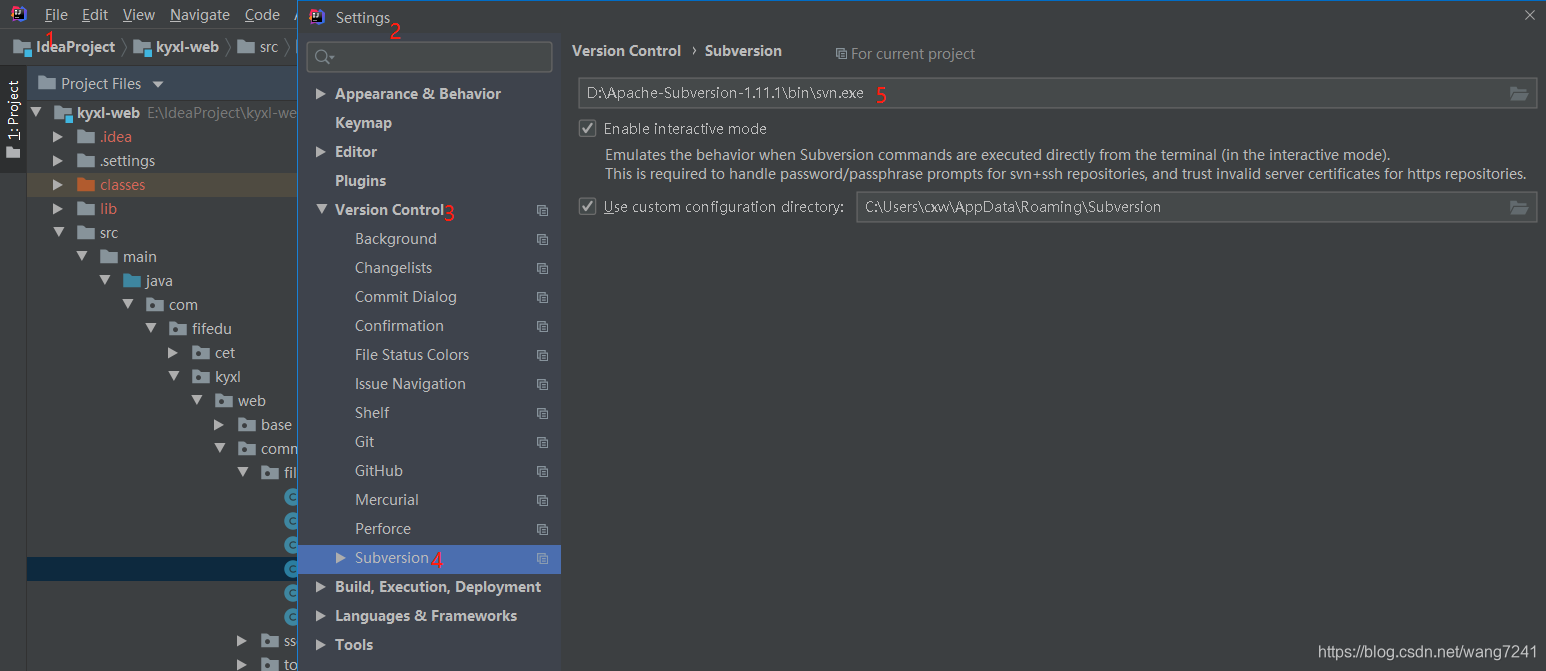Expand the Tools settings category
Viewport: 1546px width, 671px height.
point(321,645)
